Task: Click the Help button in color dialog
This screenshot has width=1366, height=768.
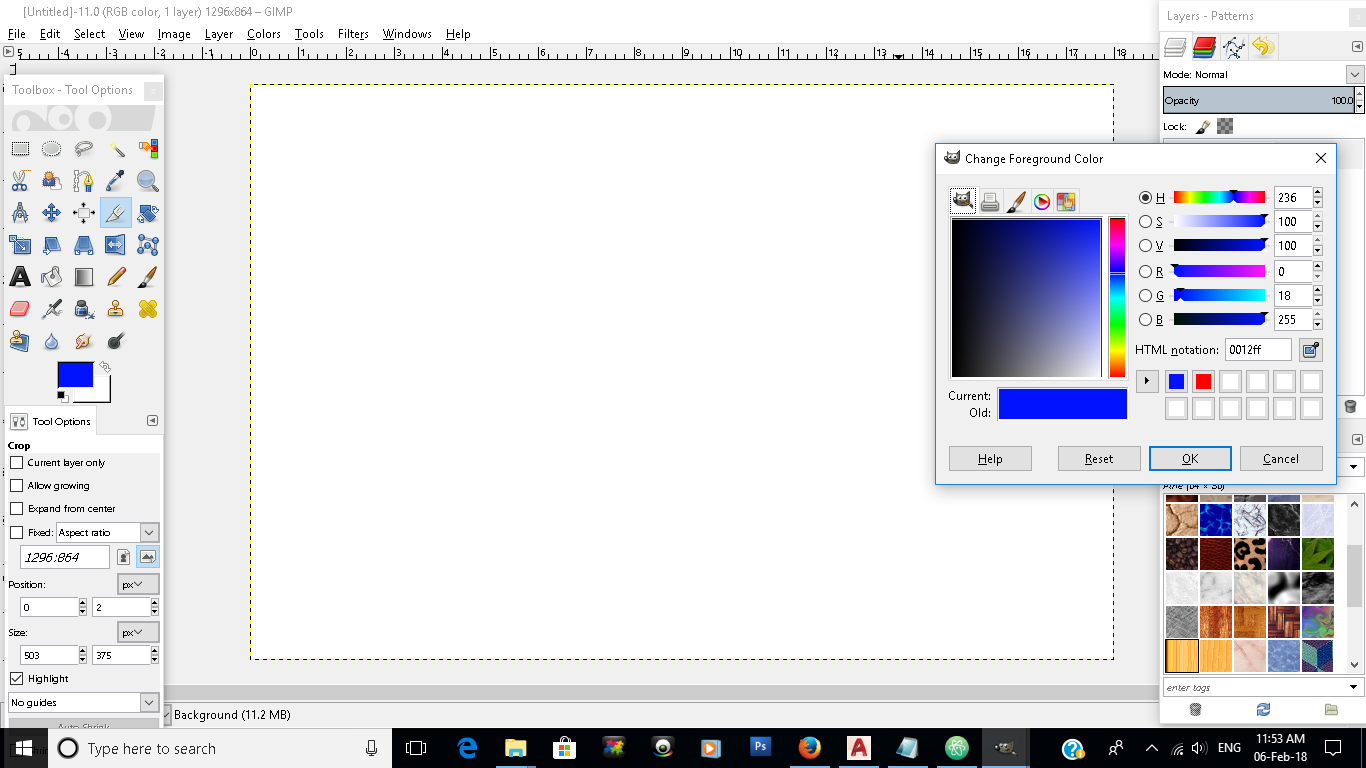Action: 990,459
